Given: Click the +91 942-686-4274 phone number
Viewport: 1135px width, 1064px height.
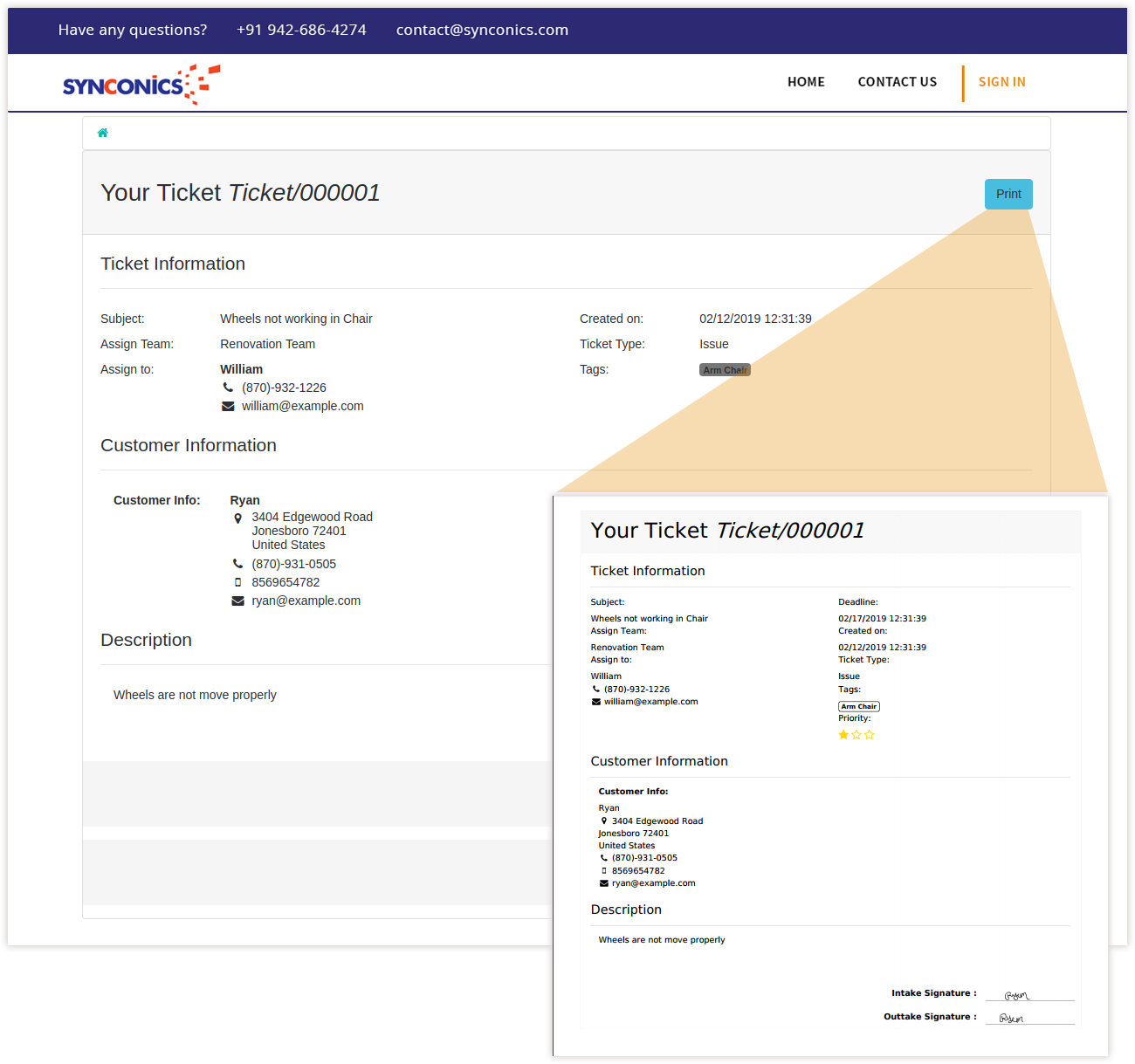Looking at the screenshot, I should pyautogui.click(x=301, y=30).
